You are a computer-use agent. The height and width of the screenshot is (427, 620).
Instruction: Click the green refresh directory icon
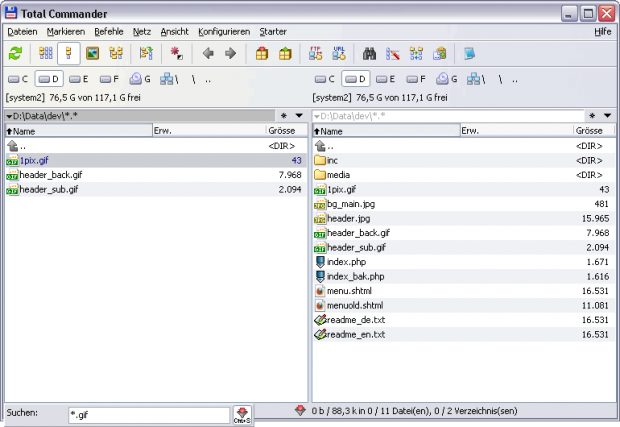pos(15,53)
